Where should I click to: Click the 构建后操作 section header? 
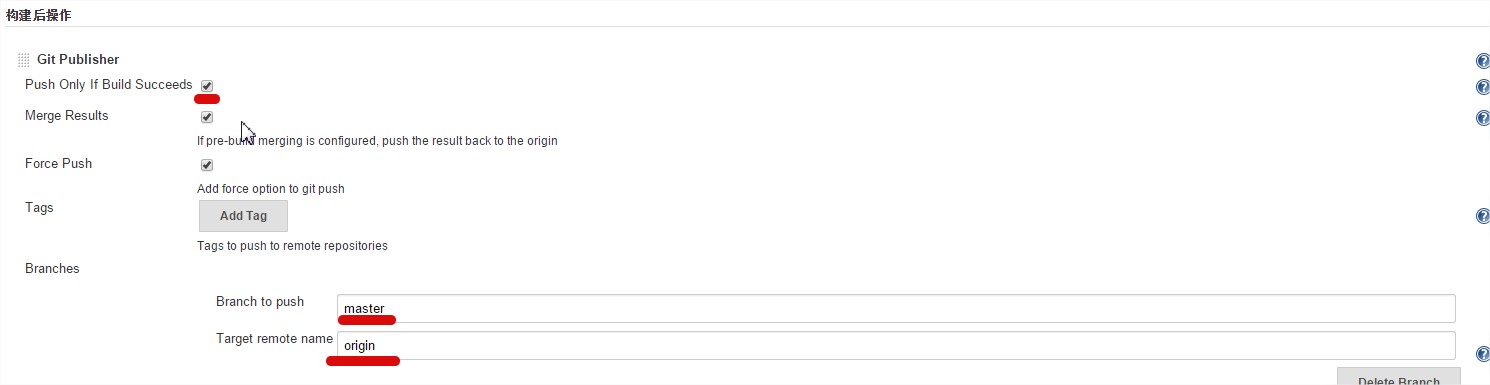pyautogui.click(x=38, y=15)
